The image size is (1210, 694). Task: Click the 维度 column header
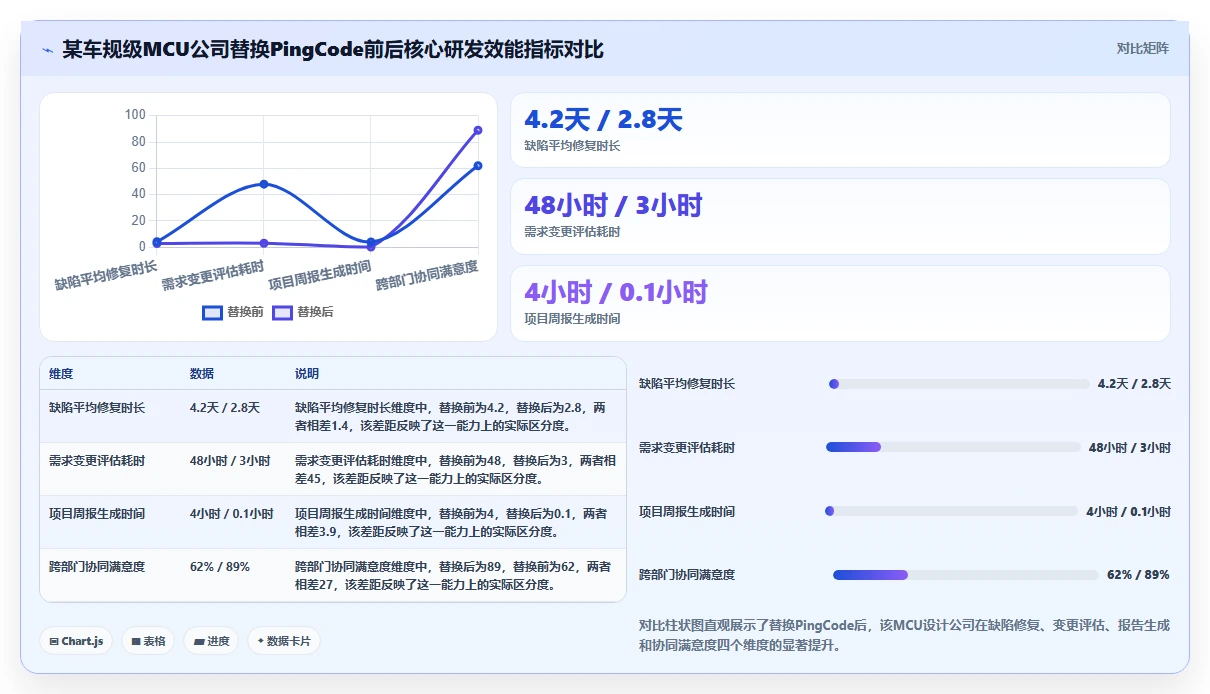click(x=61, y=374)
